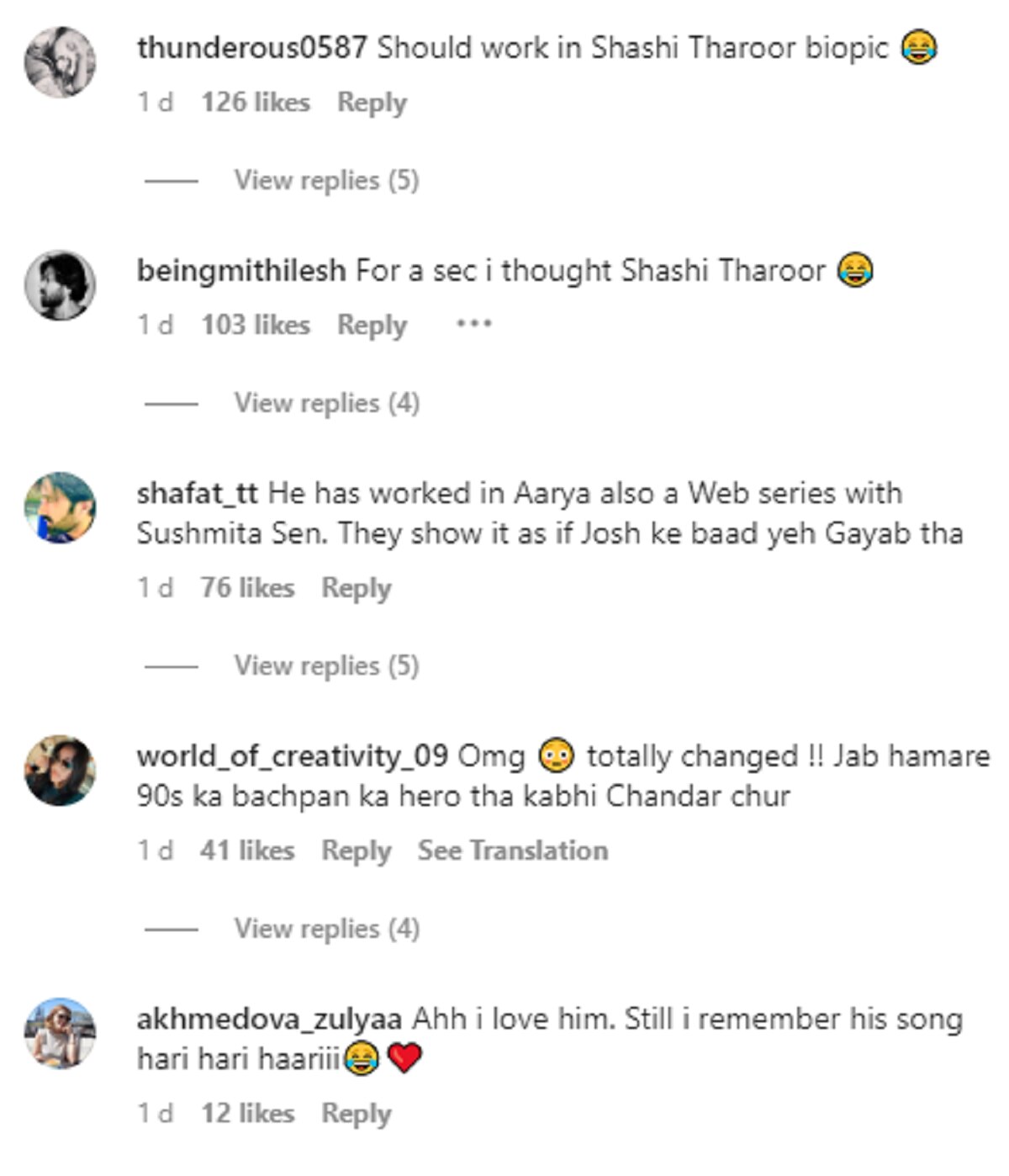Open the 76 likes on shafat_tt's comment
Viewport: 1009px width, 1176px height.
click(x=247, y=588)
